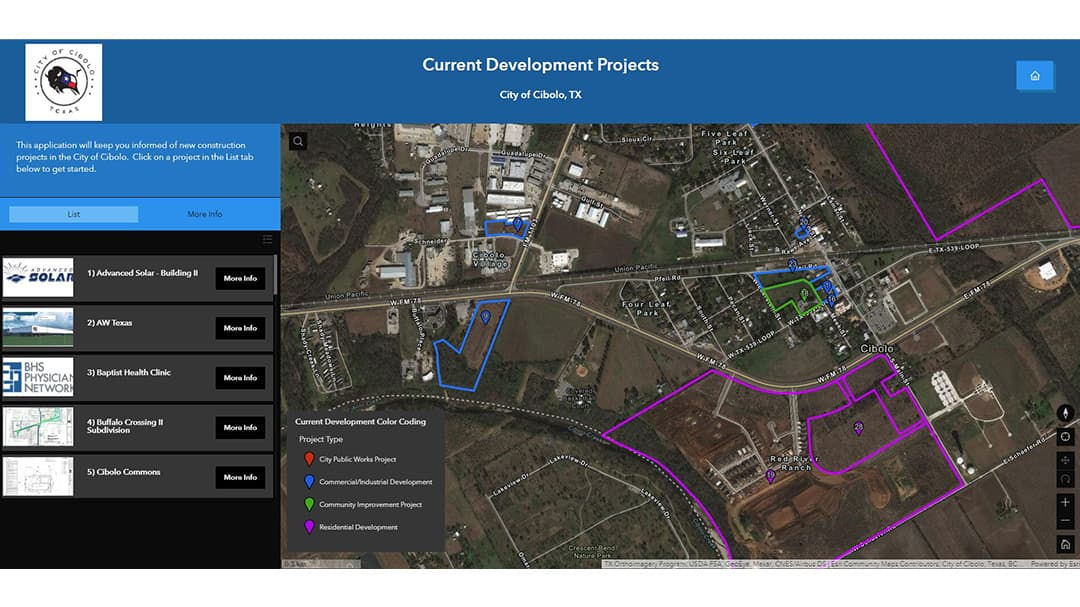The image size is (1080, 607).
Task: Click the red City Public Works legend swatch
Action: coord(310,459)
